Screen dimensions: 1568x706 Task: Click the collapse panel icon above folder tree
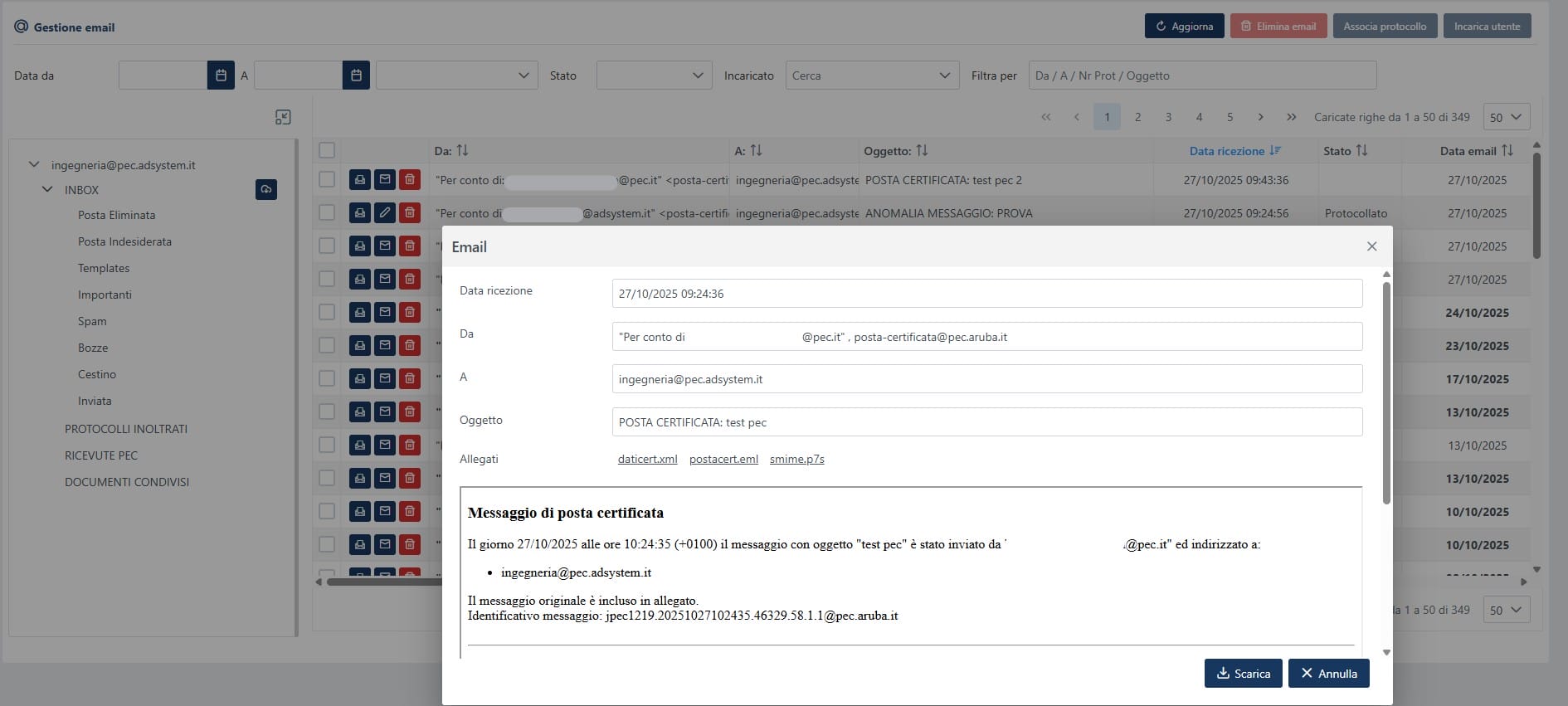pyautogui.click(x=283, y=117)
